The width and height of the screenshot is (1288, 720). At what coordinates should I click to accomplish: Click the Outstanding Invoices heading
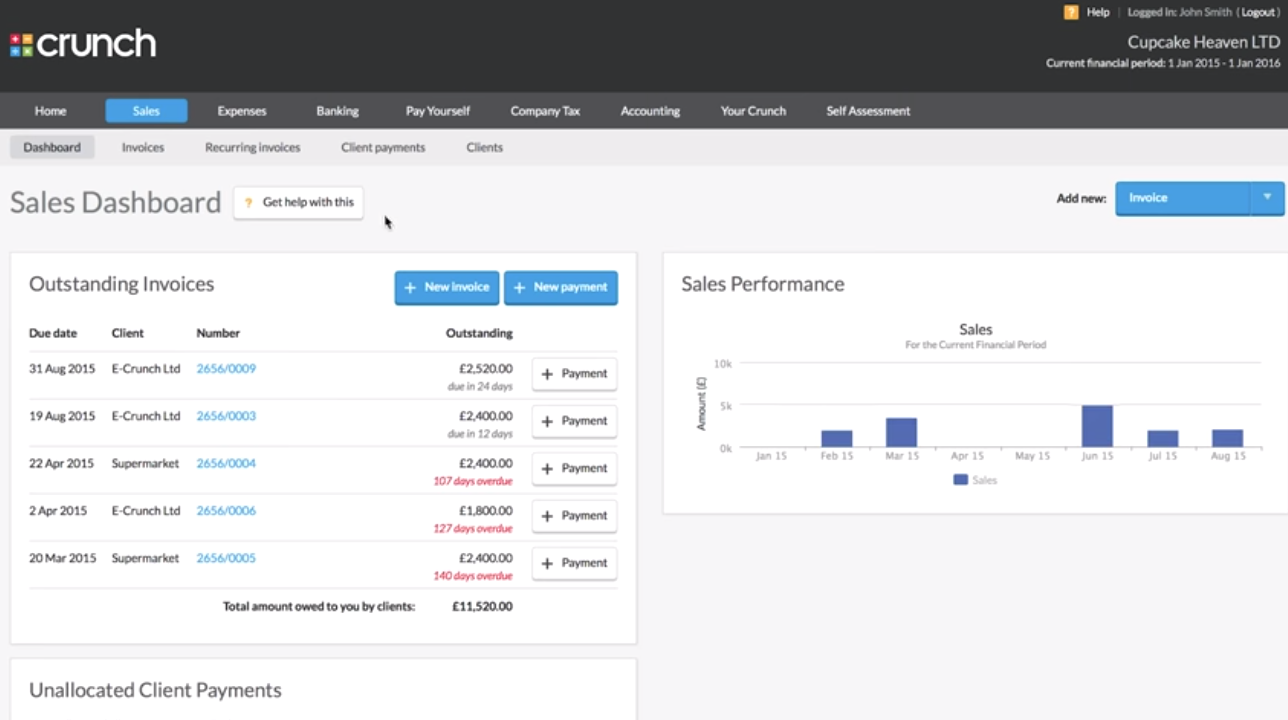122,284
